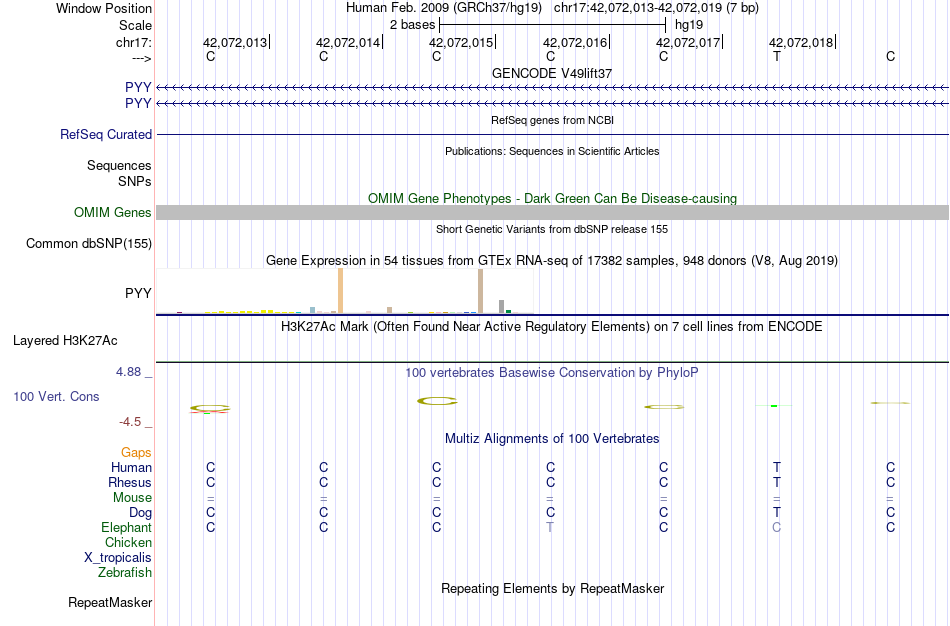Click the gray OMIM Genes bar
950x626 pixels.
[552, 212]
